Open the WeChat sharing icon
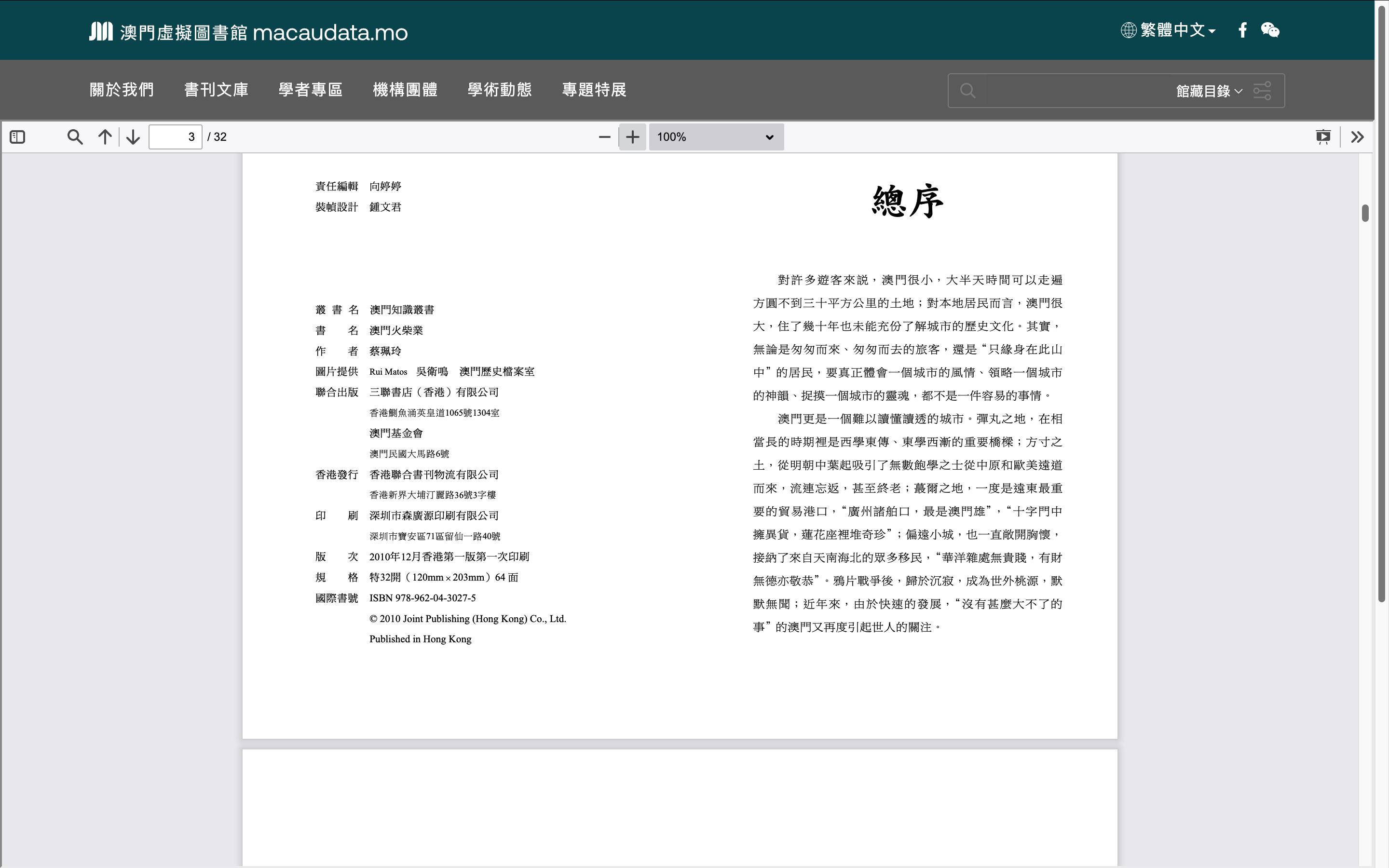 [x=1271, y=30]
